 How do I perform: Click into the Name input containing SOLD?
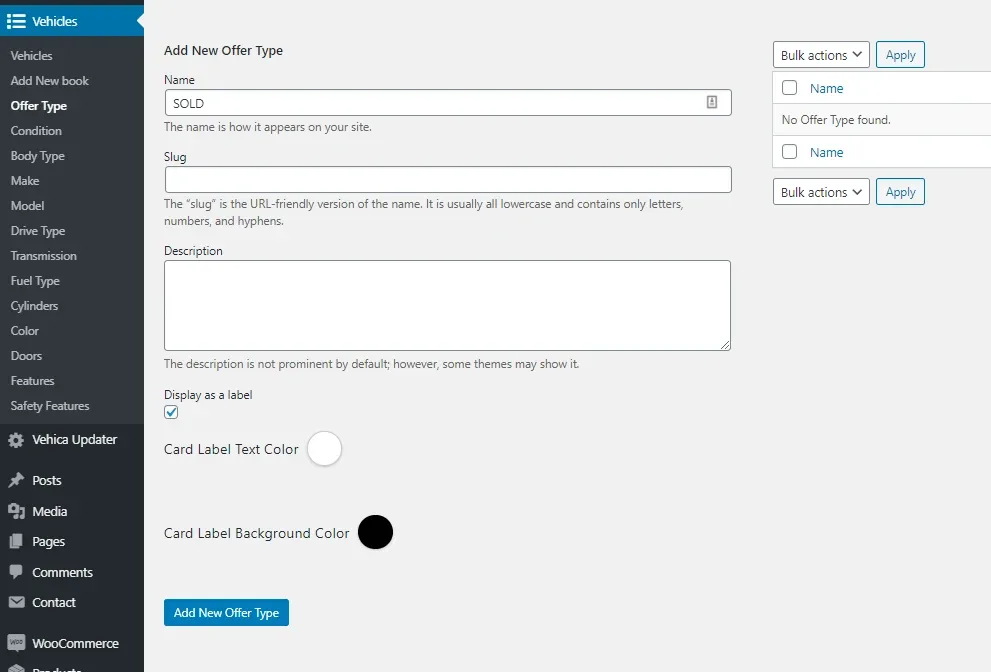click(447, 102)
